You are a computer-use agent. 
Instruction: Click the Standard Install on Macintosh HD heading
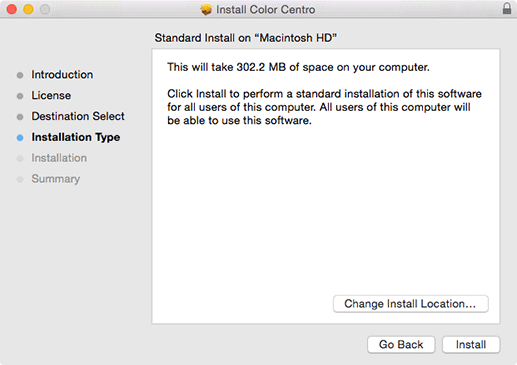click(246, 38)
